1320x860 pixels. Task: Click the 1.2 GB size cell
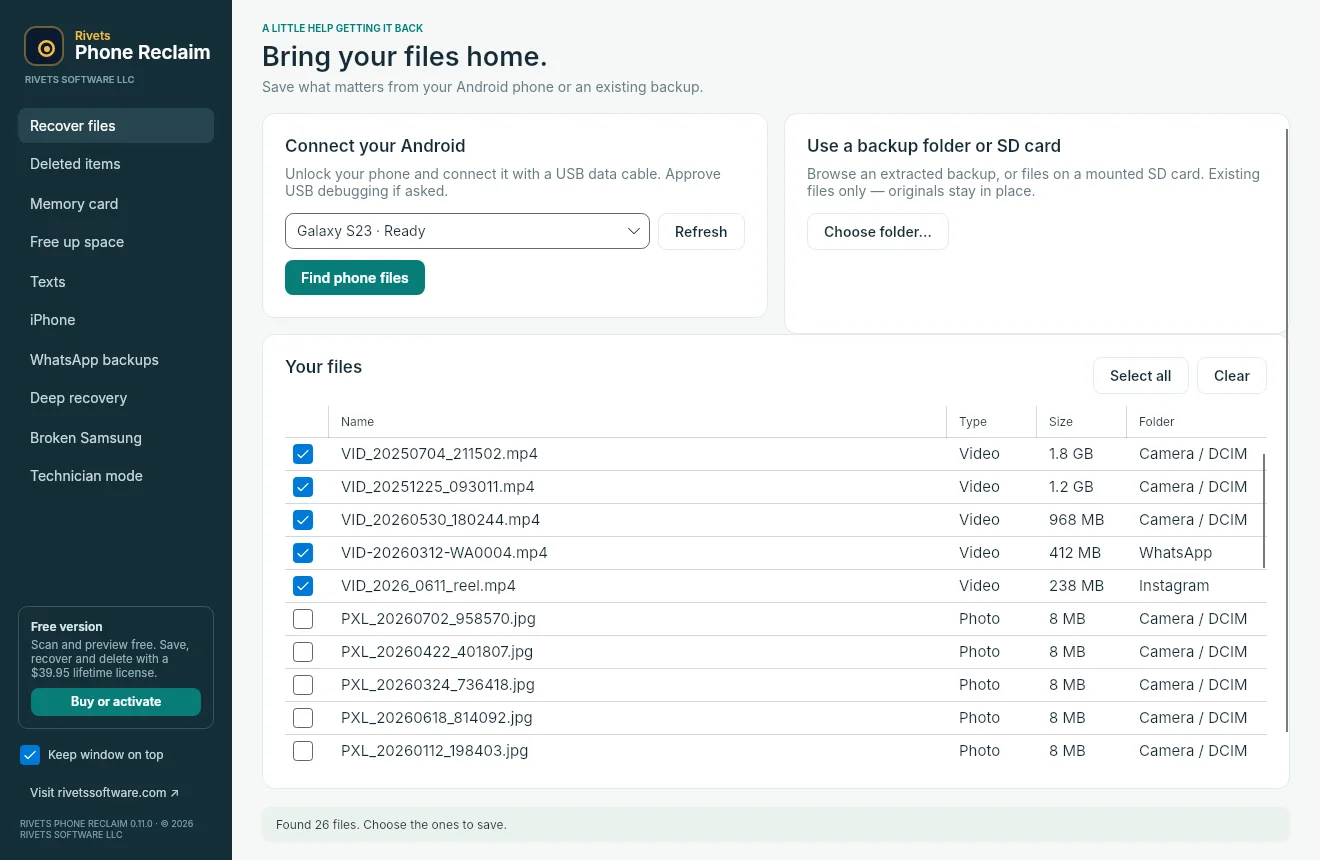[x=1071, y=487]
